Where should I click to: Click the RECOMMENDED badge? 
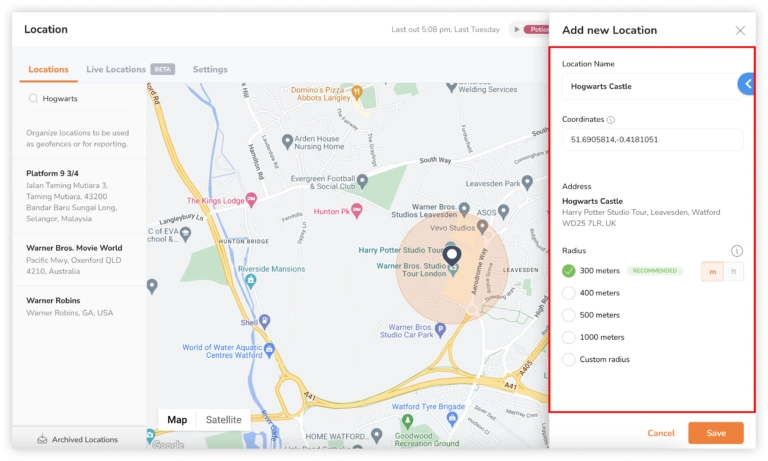654,271
